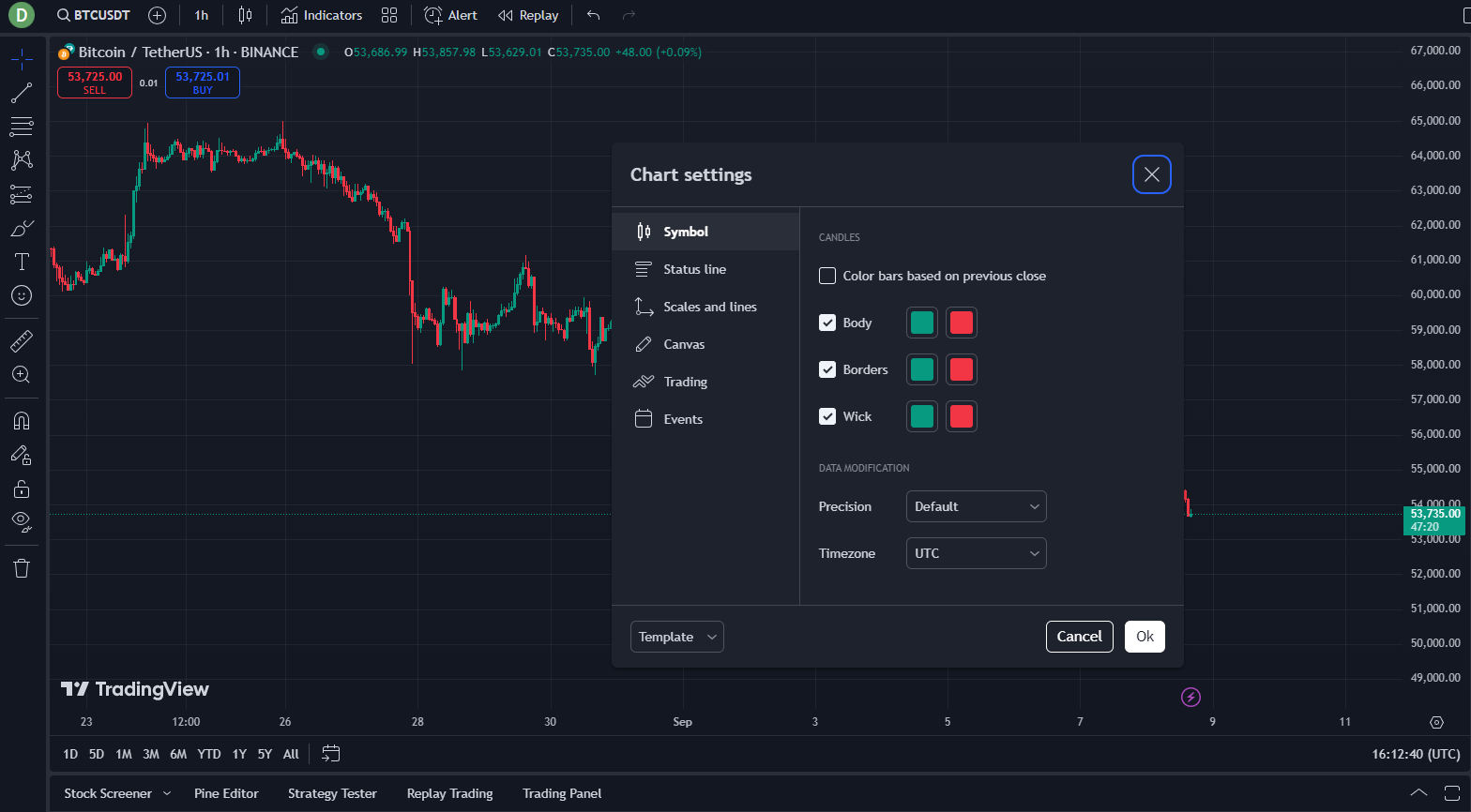Expand the Stock Screener dropdown arrow
This screenshot has width=1471, height=812.
click(167, 793)
